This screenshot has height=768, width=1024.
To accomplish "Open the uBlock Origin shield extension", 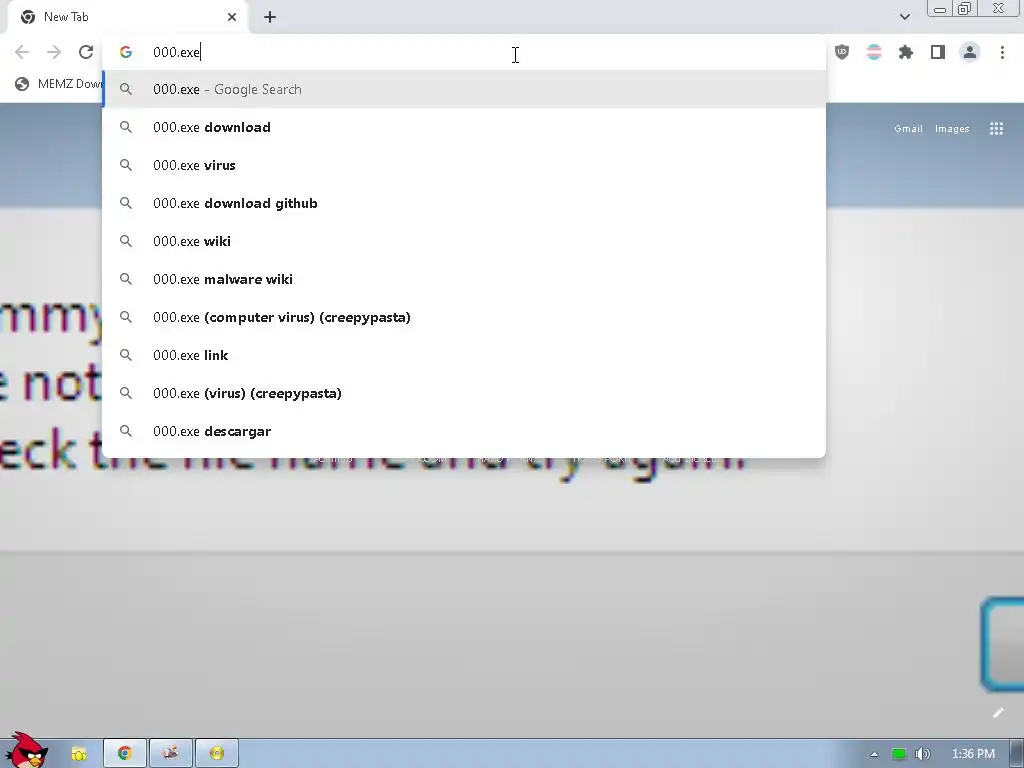I will pos(842,52).
